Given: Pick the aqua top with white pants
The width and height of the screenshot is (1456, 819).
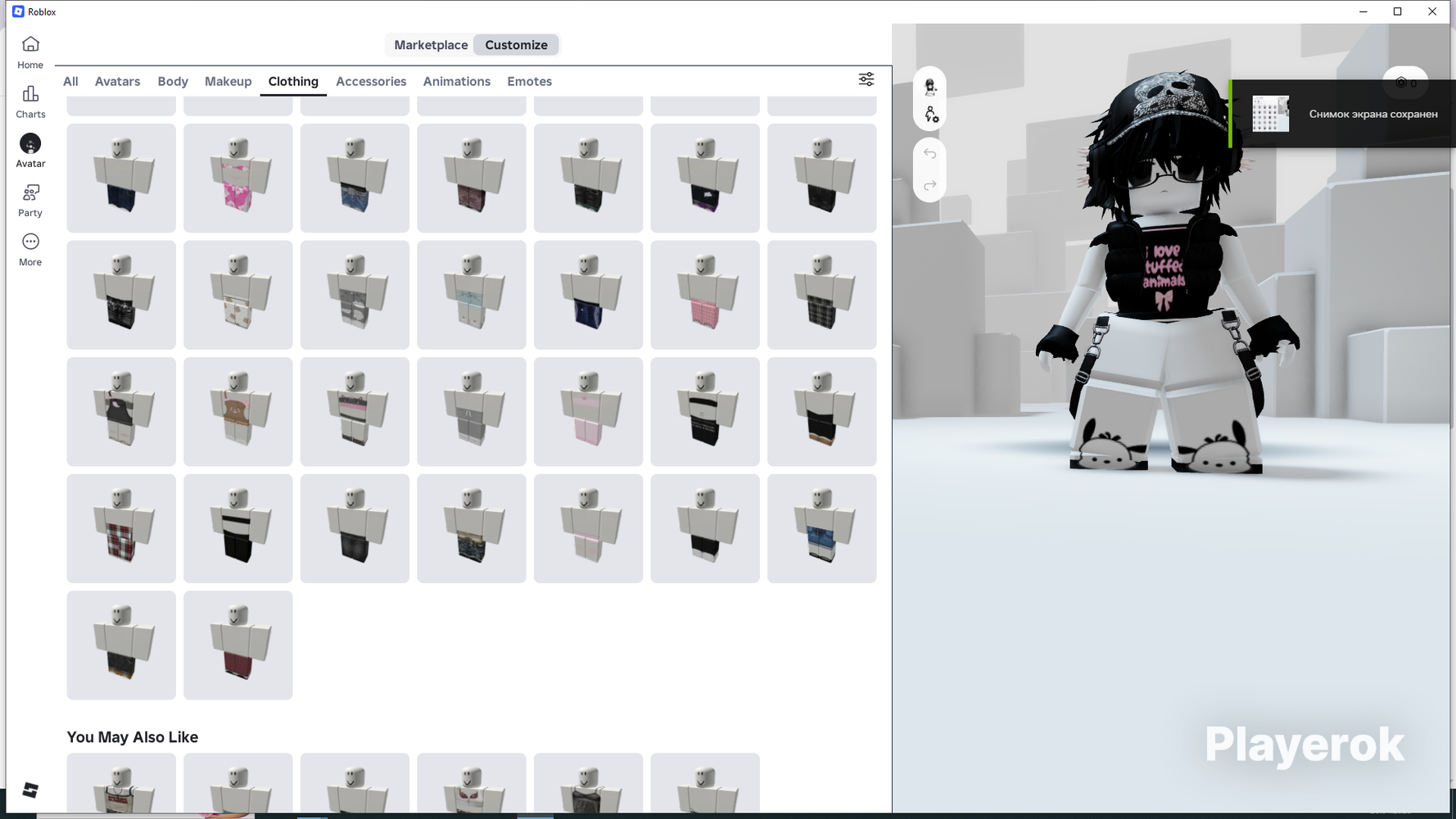Looking at the screenshot, I should pyautogui.click(x=472, y=295).
